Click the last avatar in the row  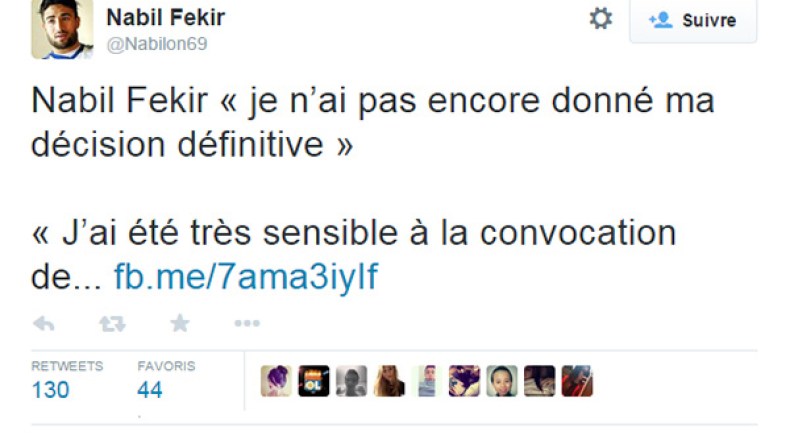tap(577, 381)
